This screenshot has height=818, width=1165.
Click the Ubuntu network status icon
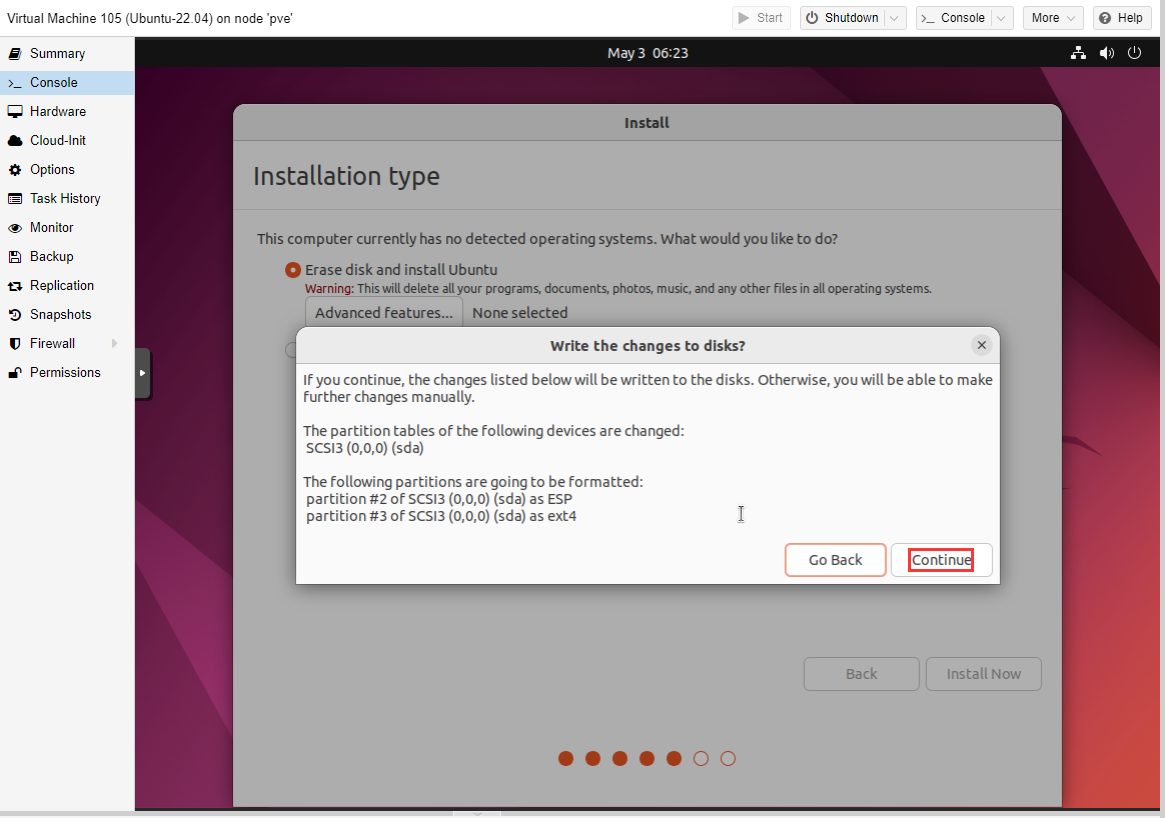tap(1078, 53)
